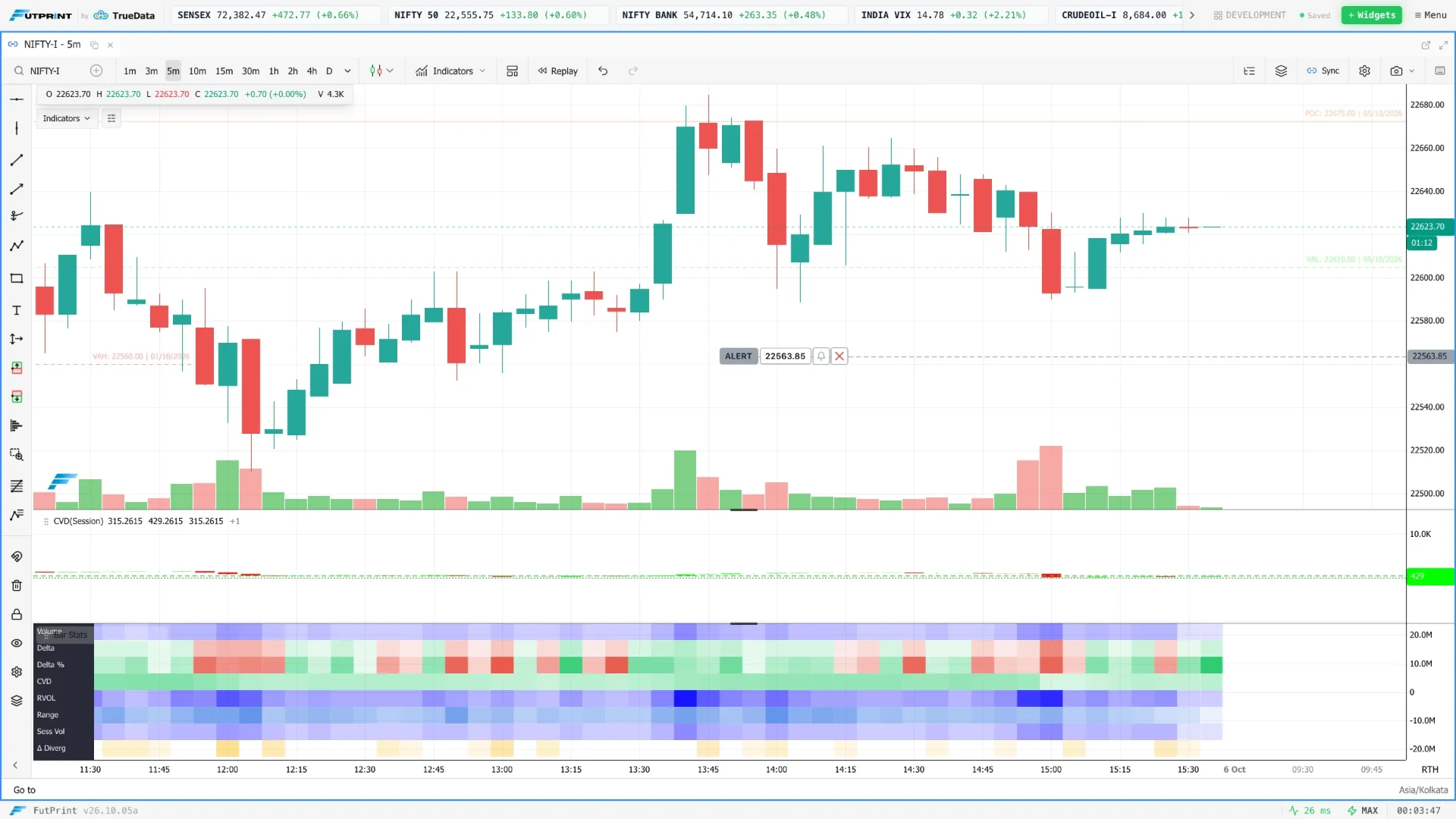
Task: Switch to the 1h timeframe
Action: point(274,71)
